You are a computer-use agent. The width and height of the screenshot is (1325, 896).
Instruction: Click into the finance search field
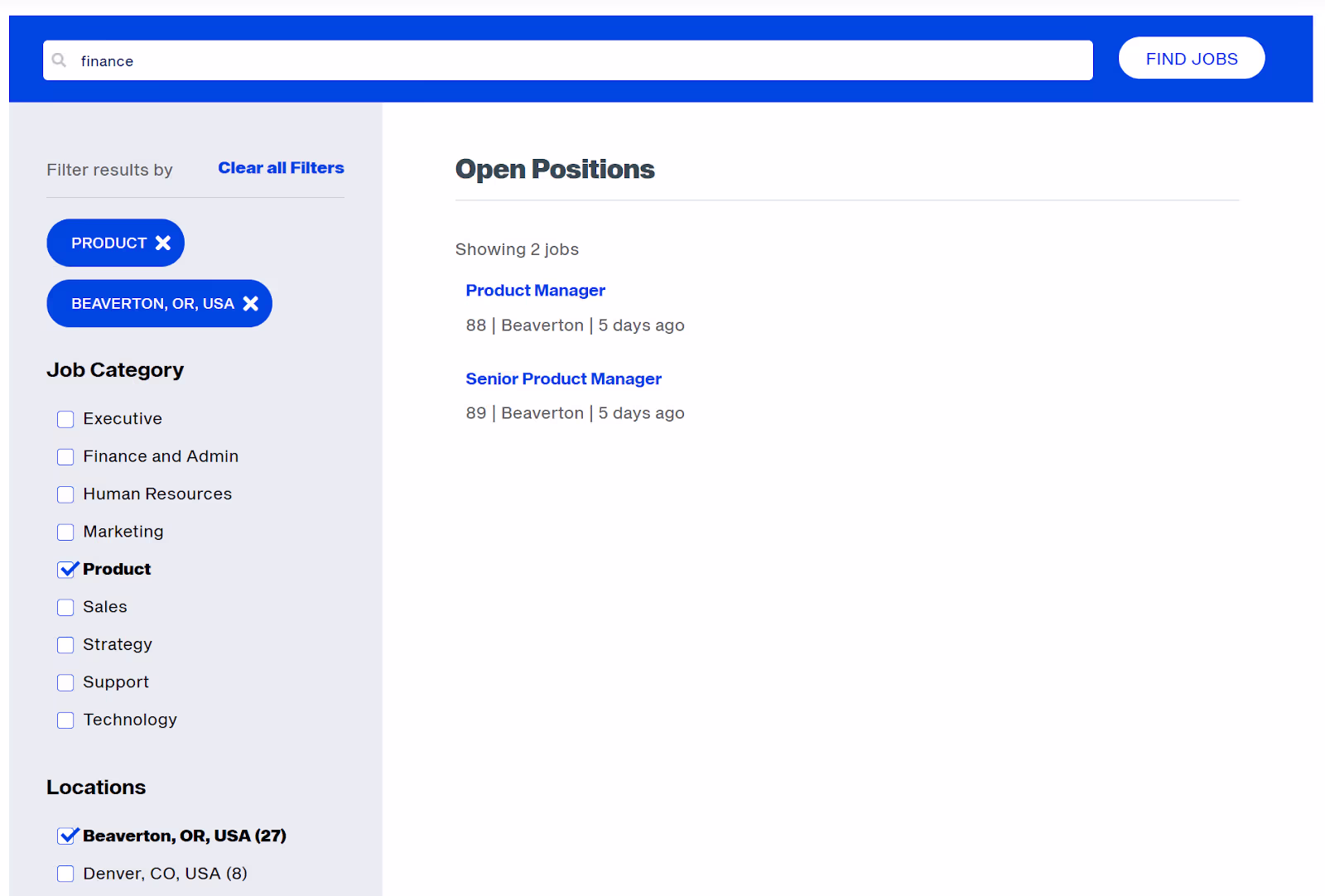coord(568,60)
